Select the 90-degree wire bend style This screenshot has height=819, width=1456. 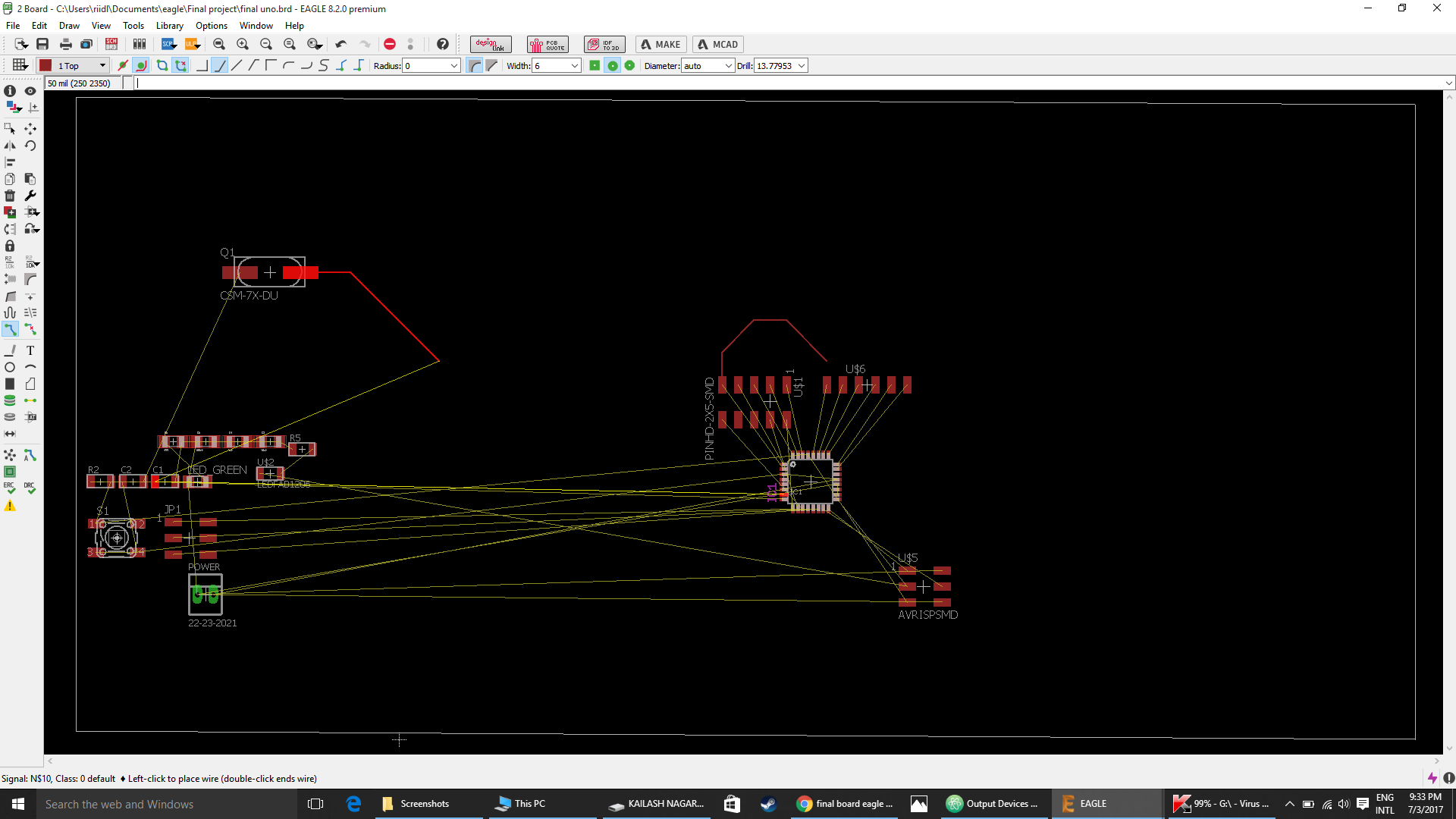[x=202, y=66]
